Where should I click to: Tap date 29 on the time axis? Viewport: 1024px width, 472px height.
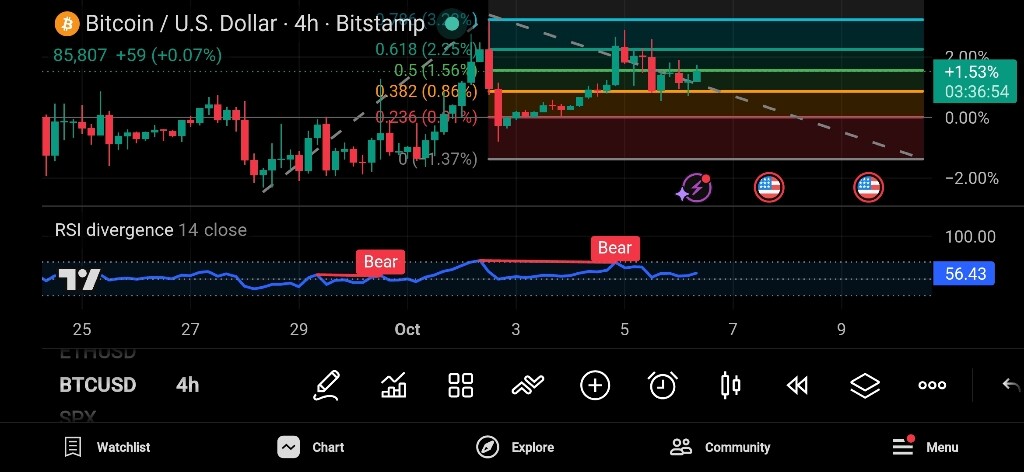point(298,330)
